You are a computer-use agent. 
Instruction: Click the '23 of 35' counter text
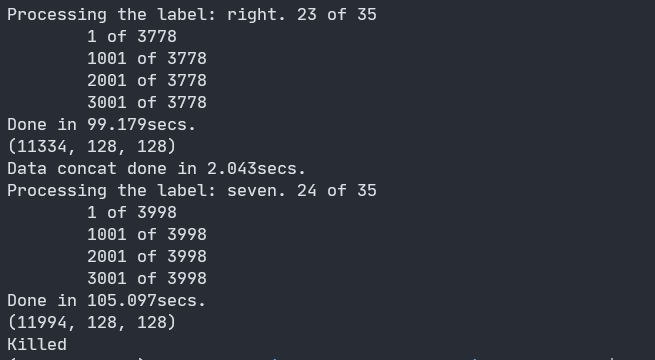(x=337, y=15)
